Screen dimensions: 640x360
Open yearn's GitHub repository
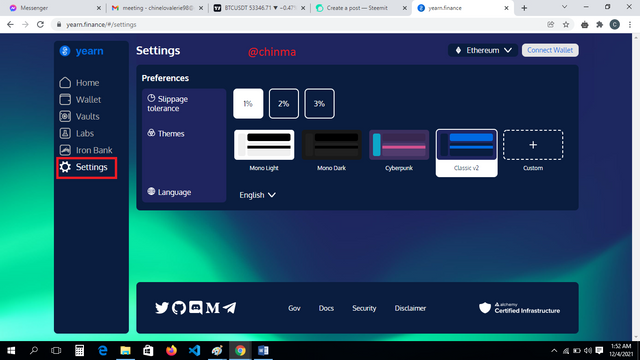179,308
